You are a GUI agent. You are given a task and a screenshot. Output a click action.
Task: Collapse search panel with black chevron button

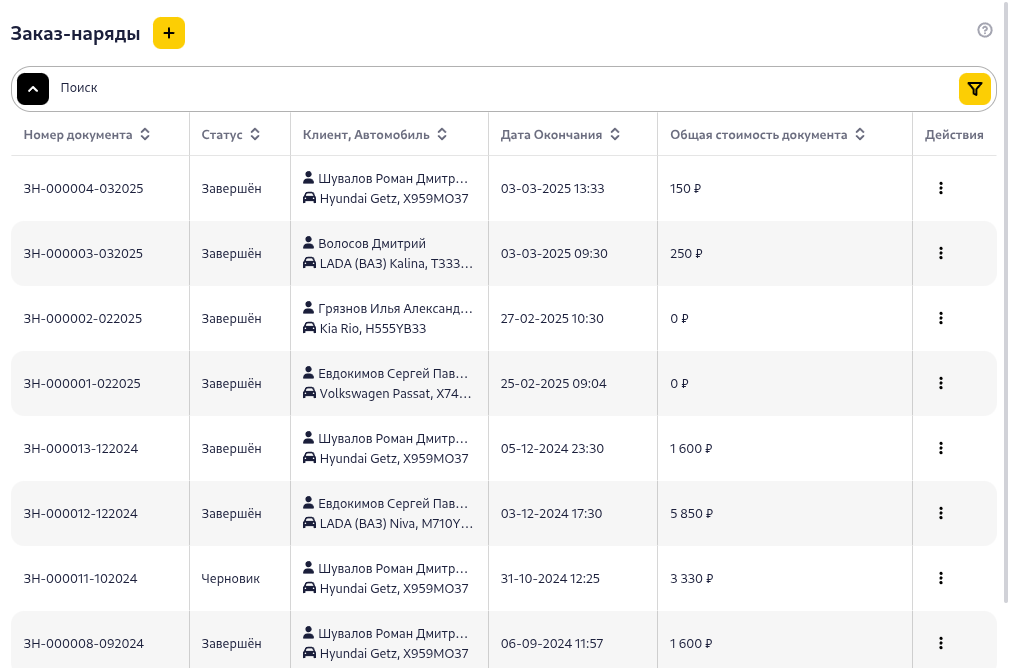tap(33, 89)
